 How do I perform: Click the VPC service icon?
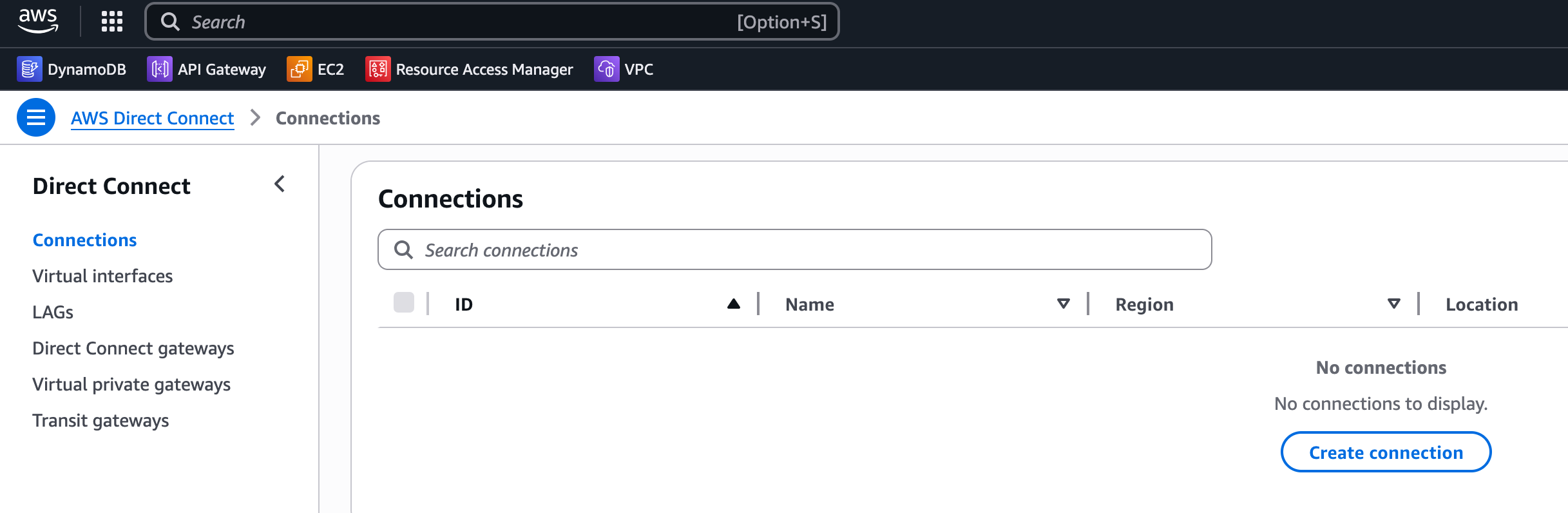coord(607,69)
